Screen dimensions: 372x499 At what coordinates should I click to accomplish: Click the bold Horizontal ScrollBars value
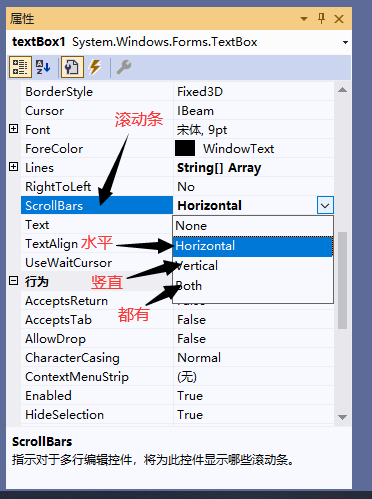tap(210, 206)
